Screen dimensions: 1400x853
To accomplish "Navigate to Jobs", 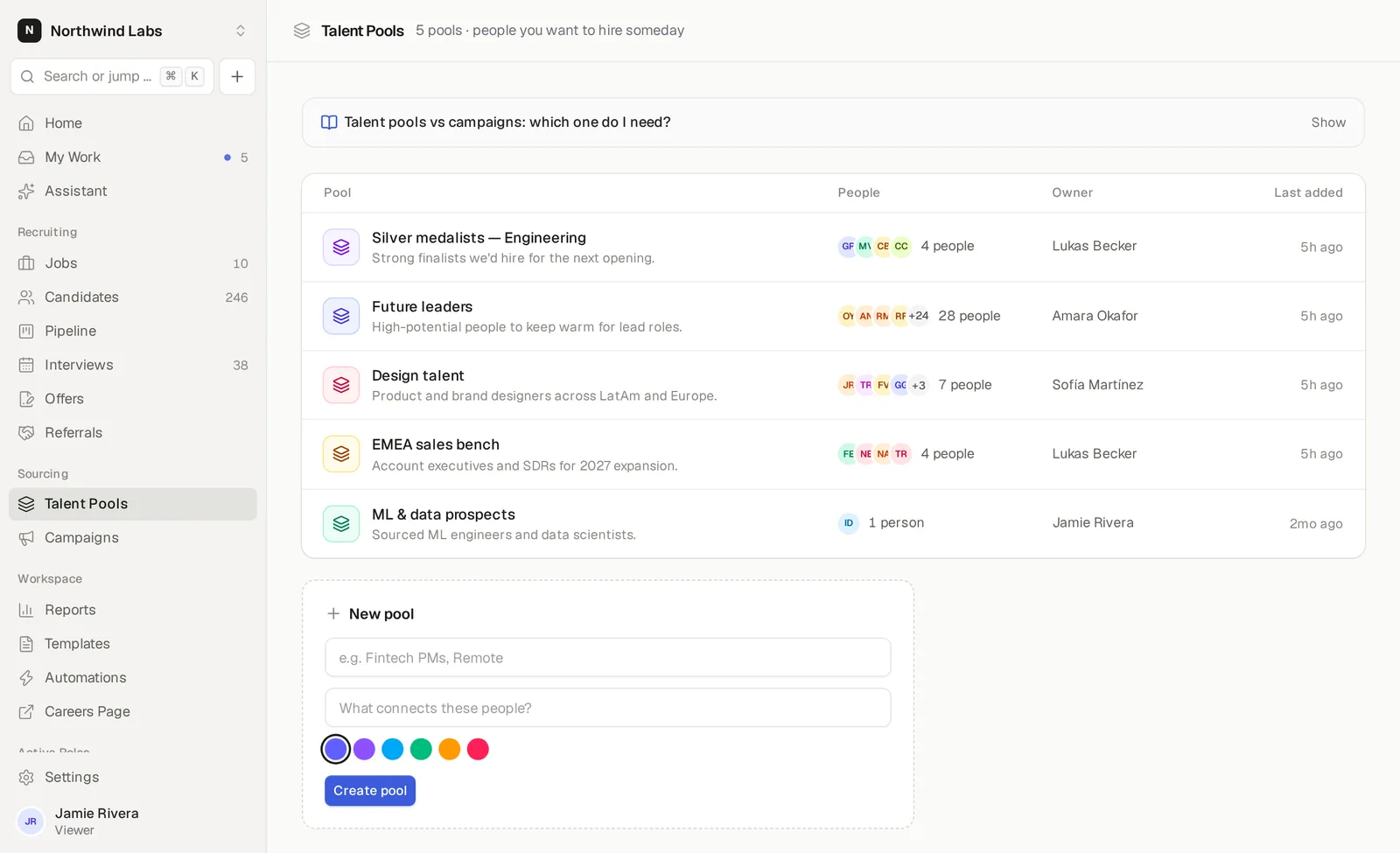I will [x=133, y=263].
